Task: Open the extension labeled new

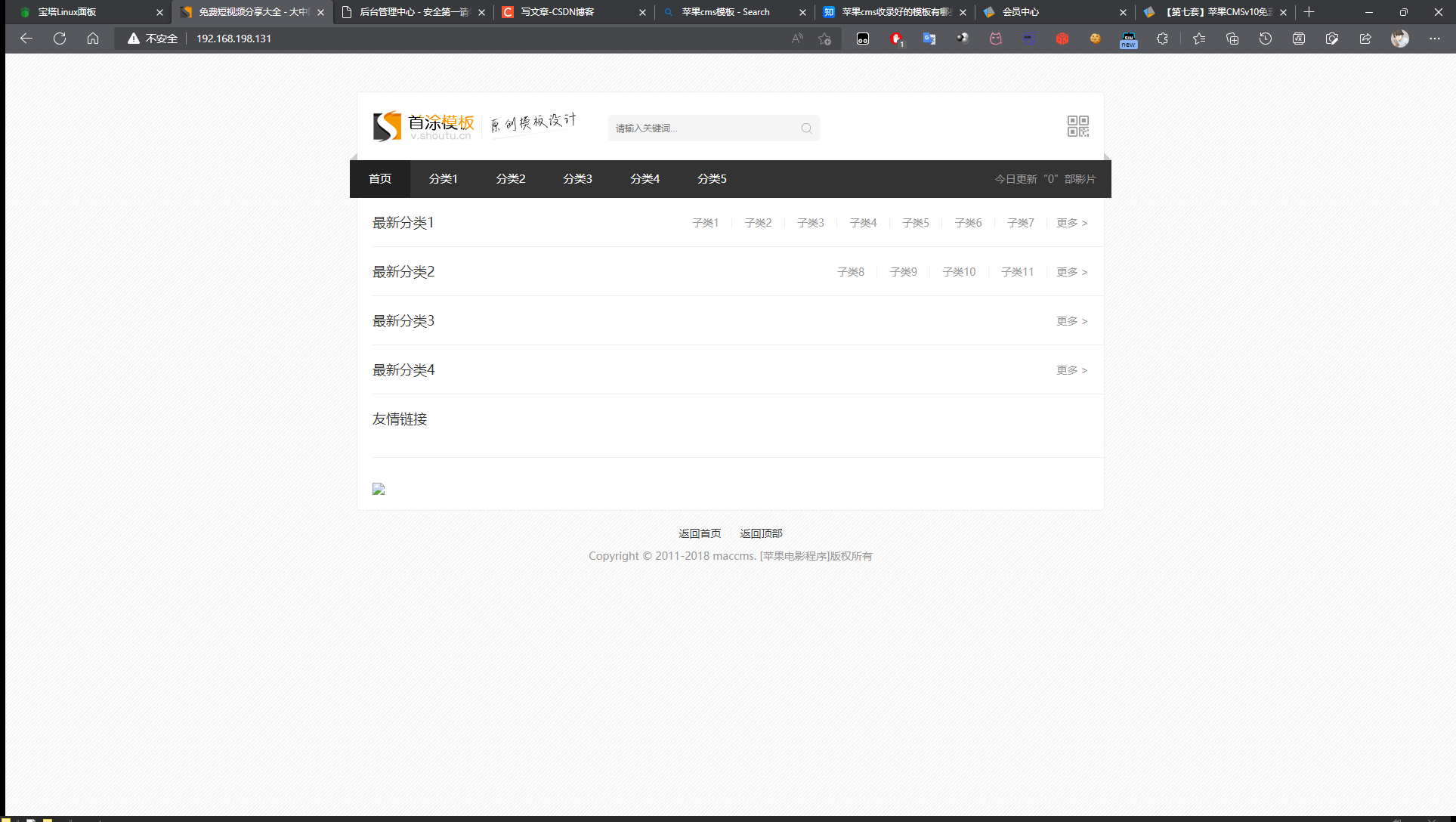Action: [x=1129, y=40]
